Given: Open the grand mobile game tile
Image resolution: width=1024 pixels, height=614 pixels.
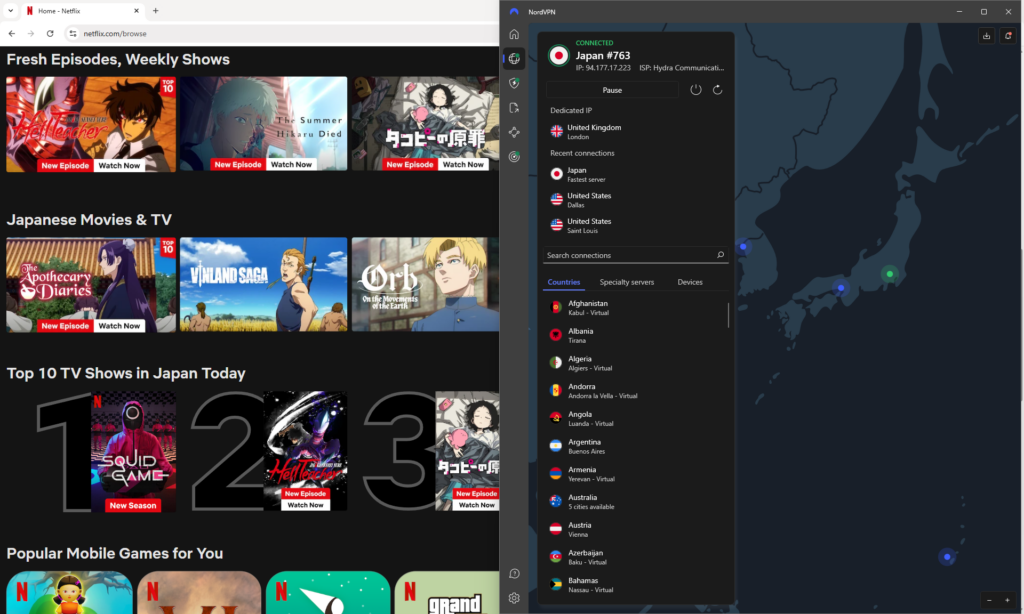Looking at the screenshot, I should pos(447,592).
